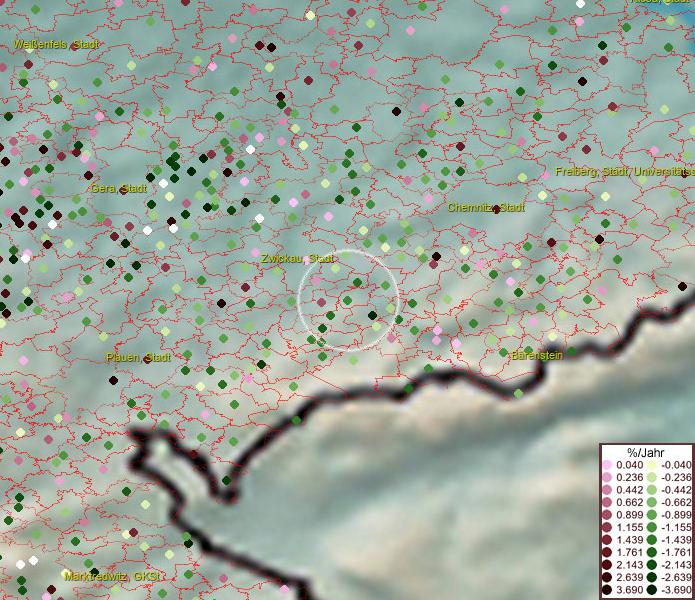Viewport: 695px width, 600px height.
Task: Select the 1.761 legend value
Action: [x=629, y=552]
